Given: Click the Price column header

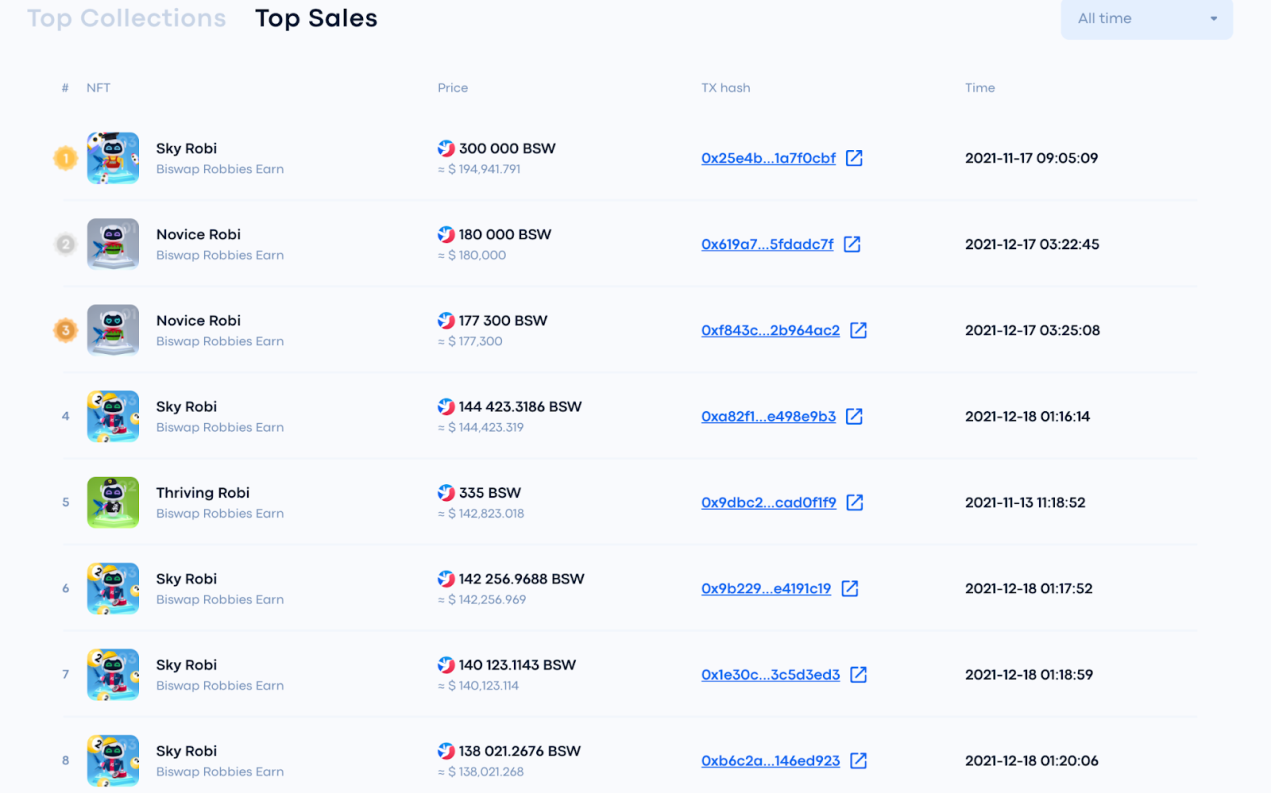Looking at the screenshot, I should (453, 88).
